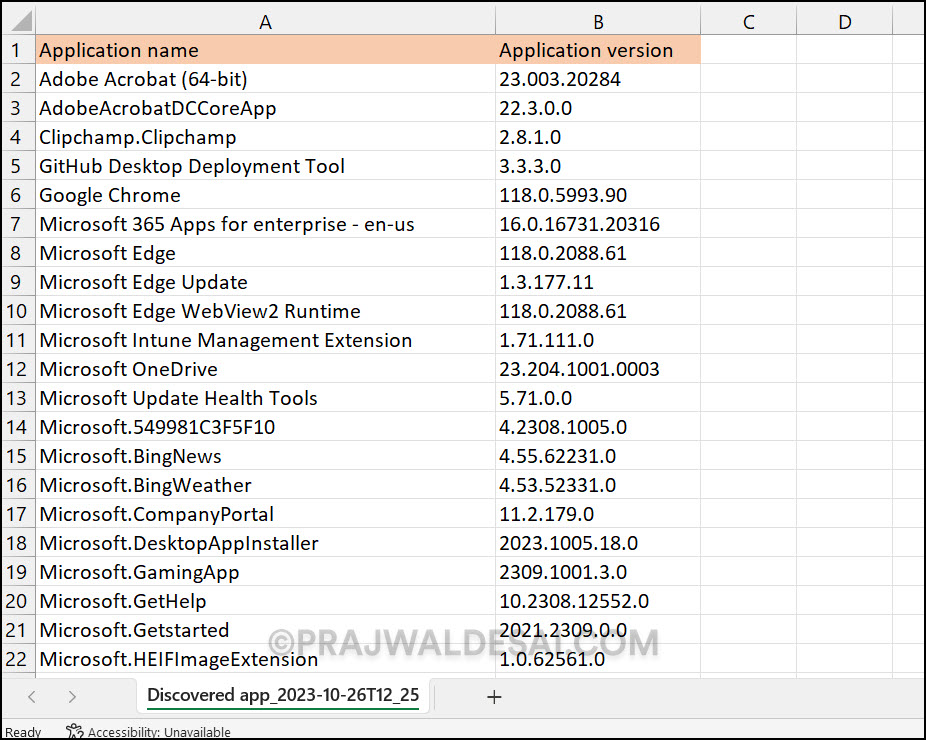Select cell Google Chrome
This screenshot has width=926, height=740.
click(x=265, y=195)
